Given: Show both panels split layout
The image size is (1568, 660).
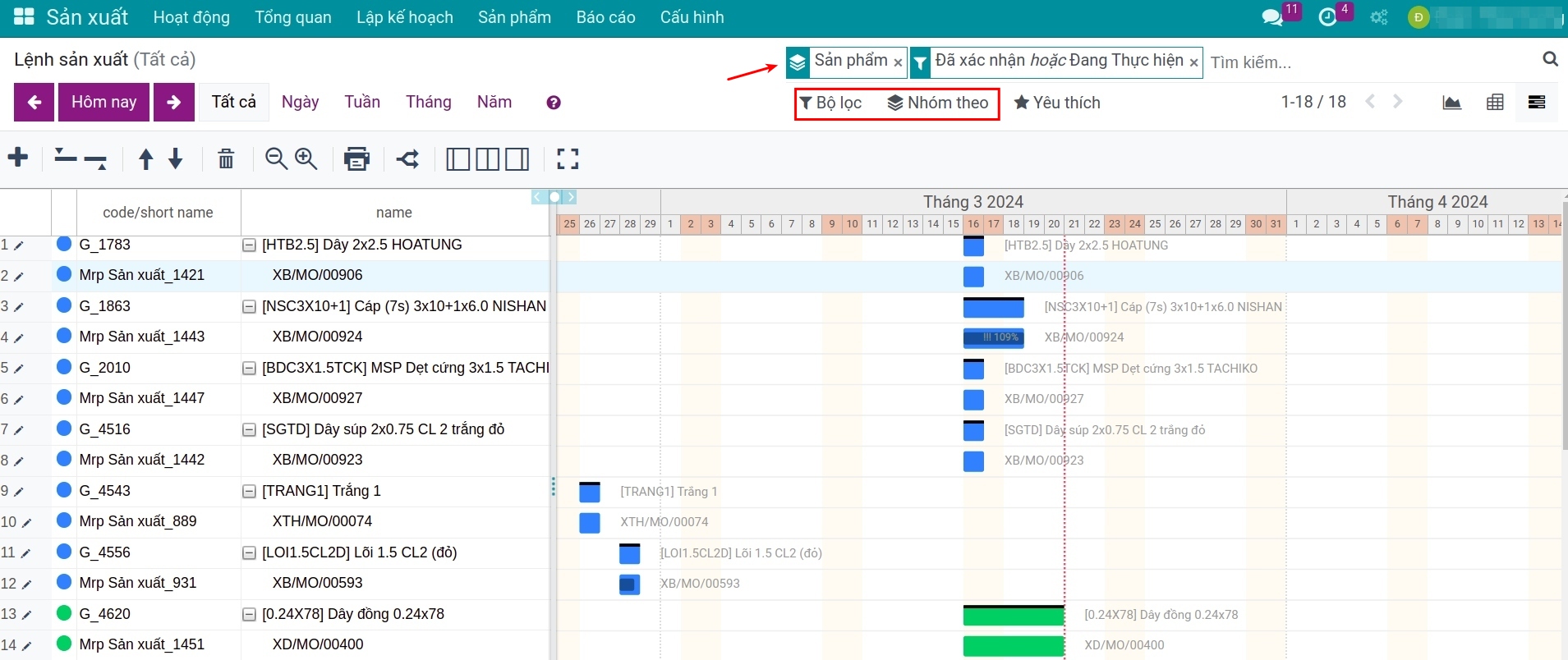Looking at the screenshot, I should click(488, 158).
